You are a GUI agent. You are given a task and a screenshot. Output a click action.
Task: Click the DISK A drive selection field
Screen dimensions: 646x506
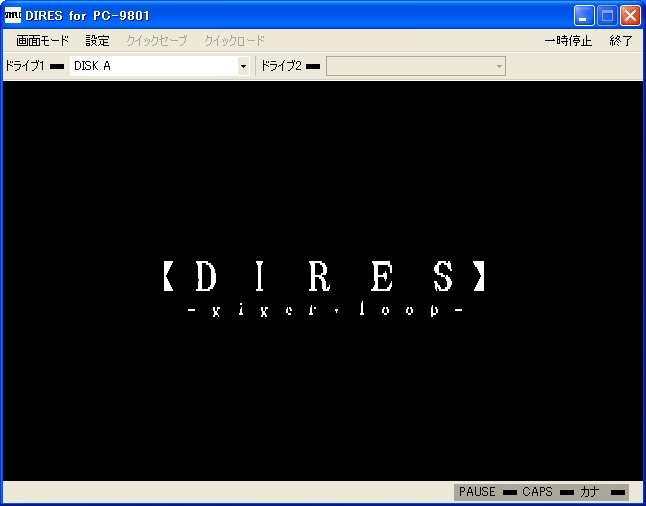[x=159, y=66]
